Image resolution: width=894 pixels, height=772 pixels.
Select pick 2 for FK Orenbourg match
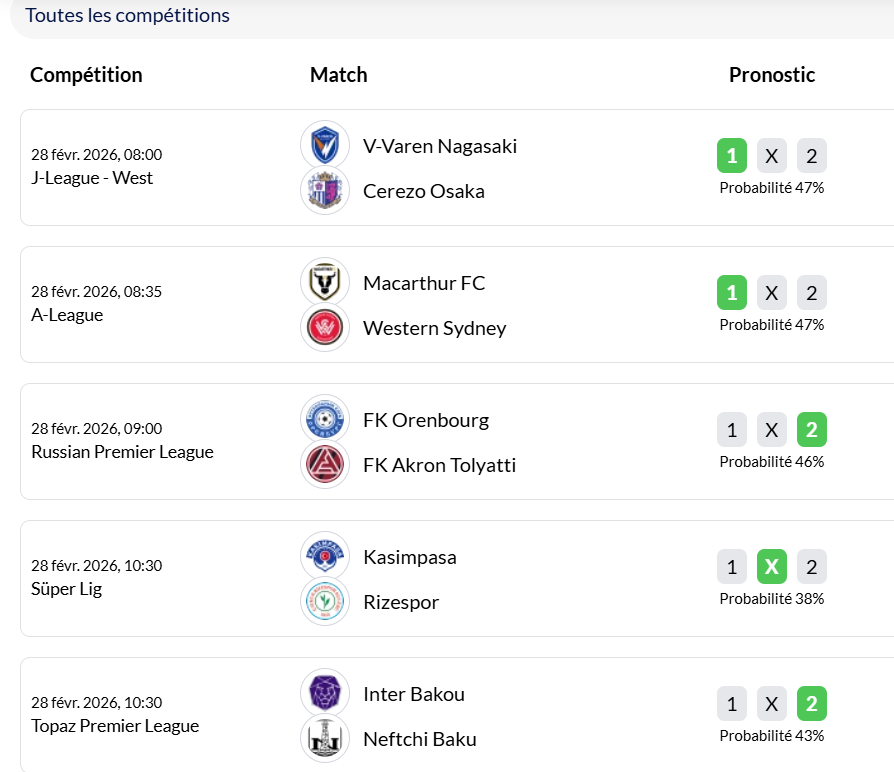click(811, 430)
